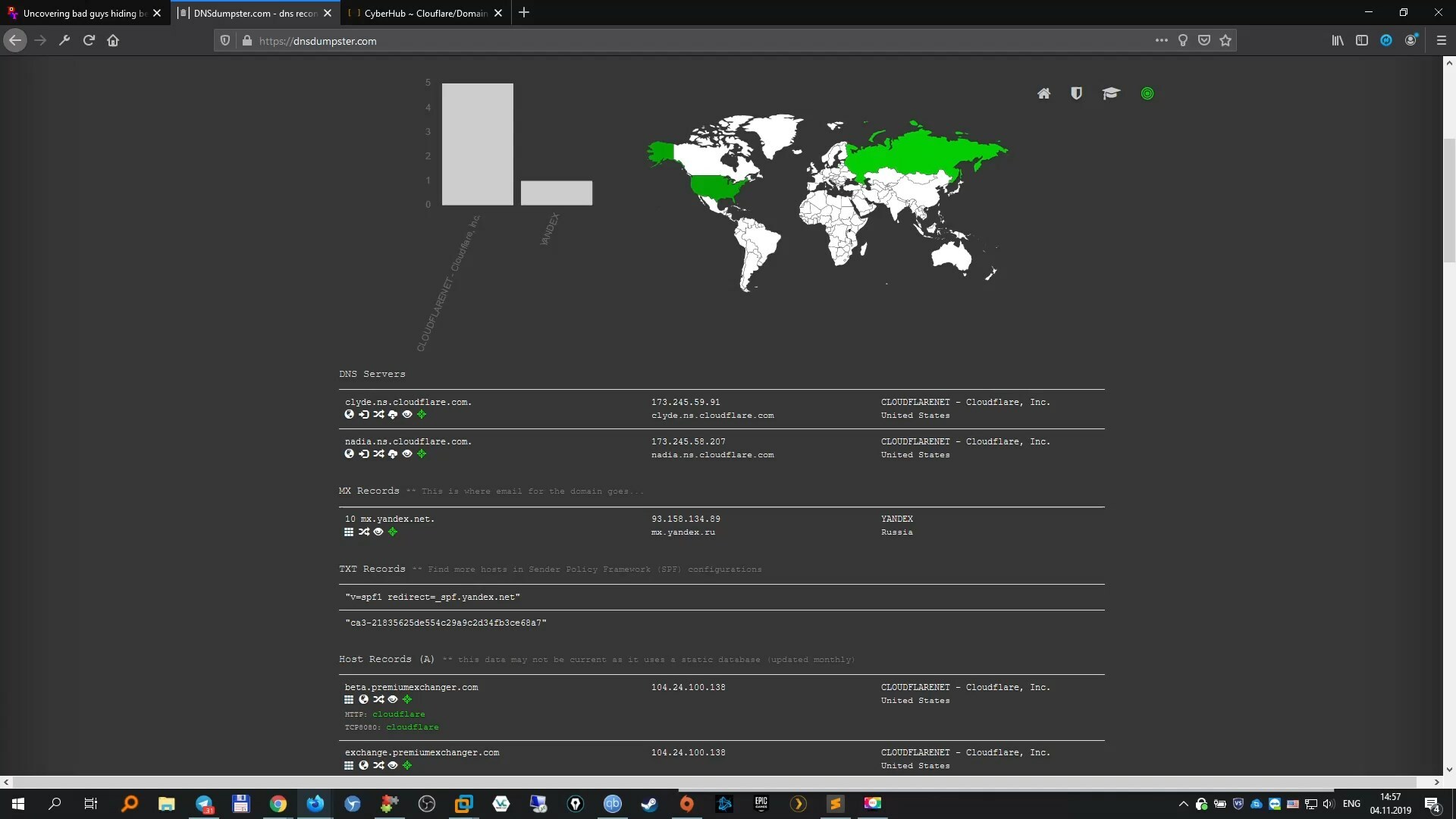Screen dimensions: 1456x819
Task: Open the Windows Start menu
Action: pos(18,804)
